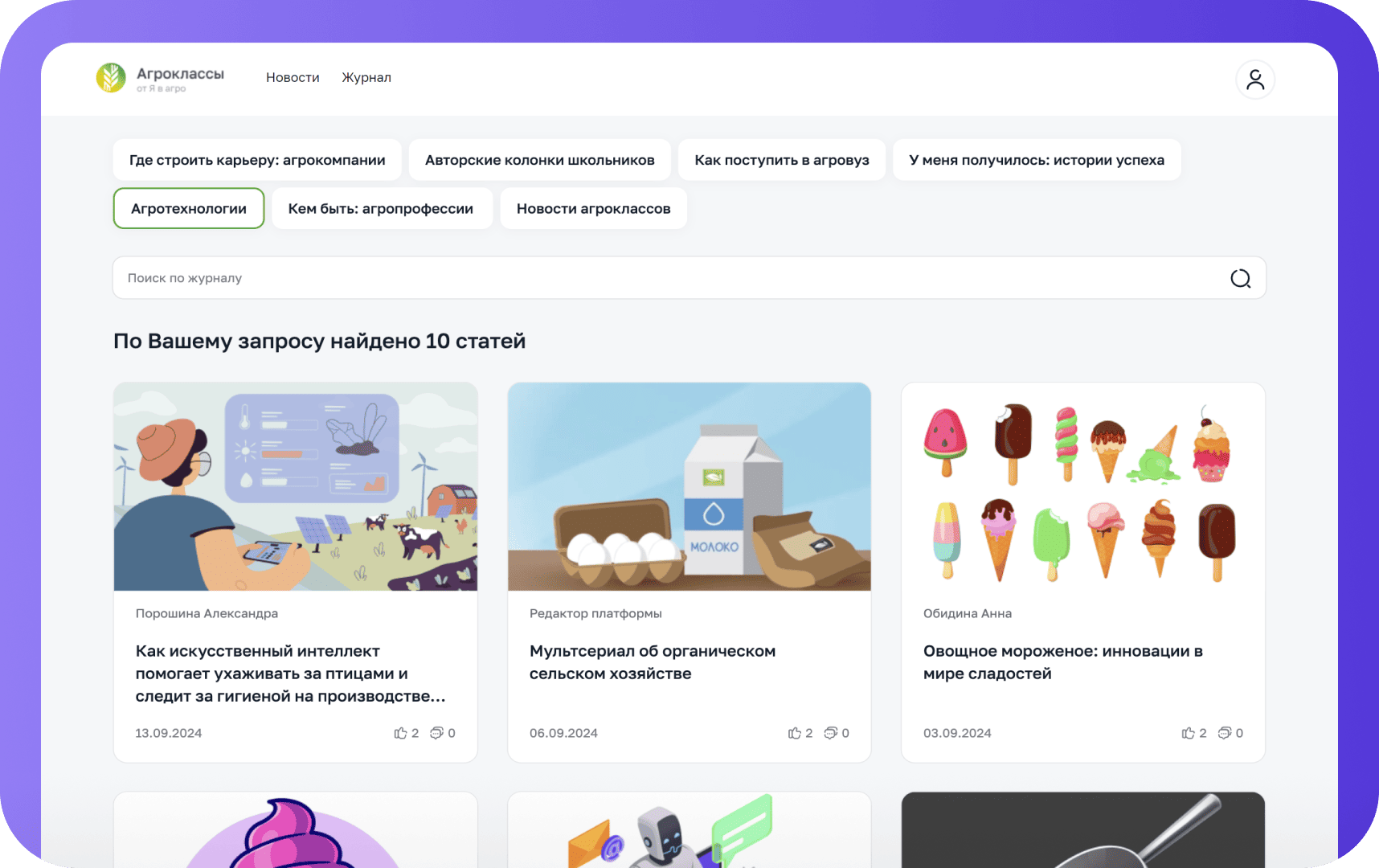Open the Журнал menu item

[366, 78]
